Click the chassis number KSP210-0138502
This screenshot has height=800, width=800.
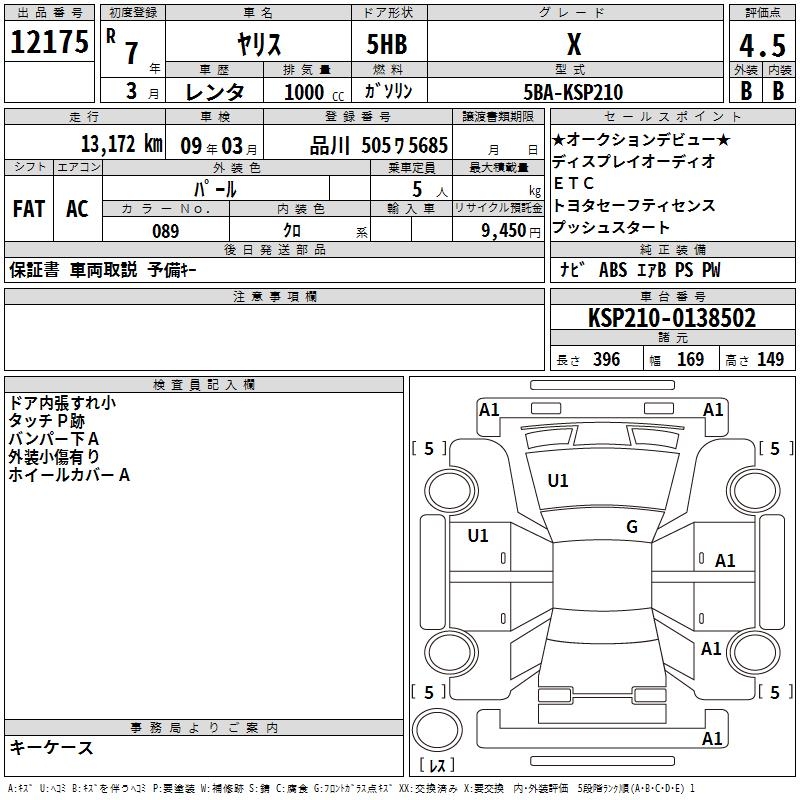672,318
